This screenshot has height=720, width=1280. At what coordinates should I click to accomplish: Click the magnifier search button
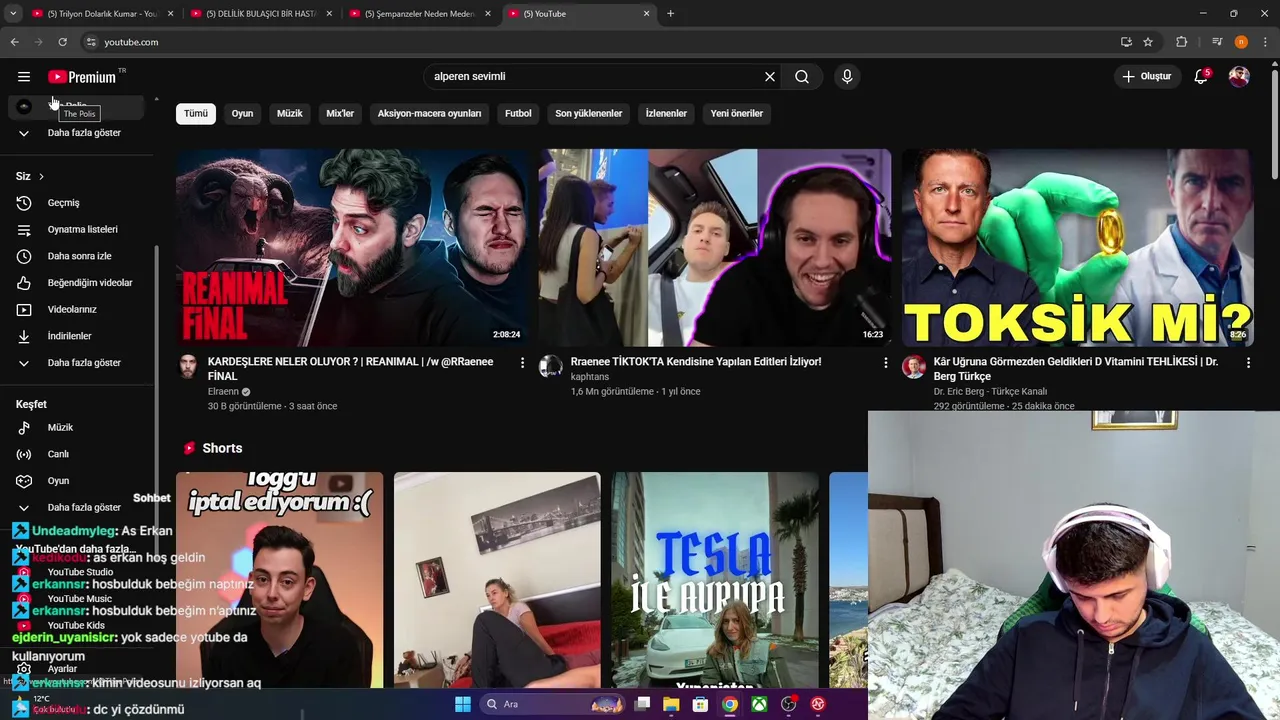click(802, 77)
